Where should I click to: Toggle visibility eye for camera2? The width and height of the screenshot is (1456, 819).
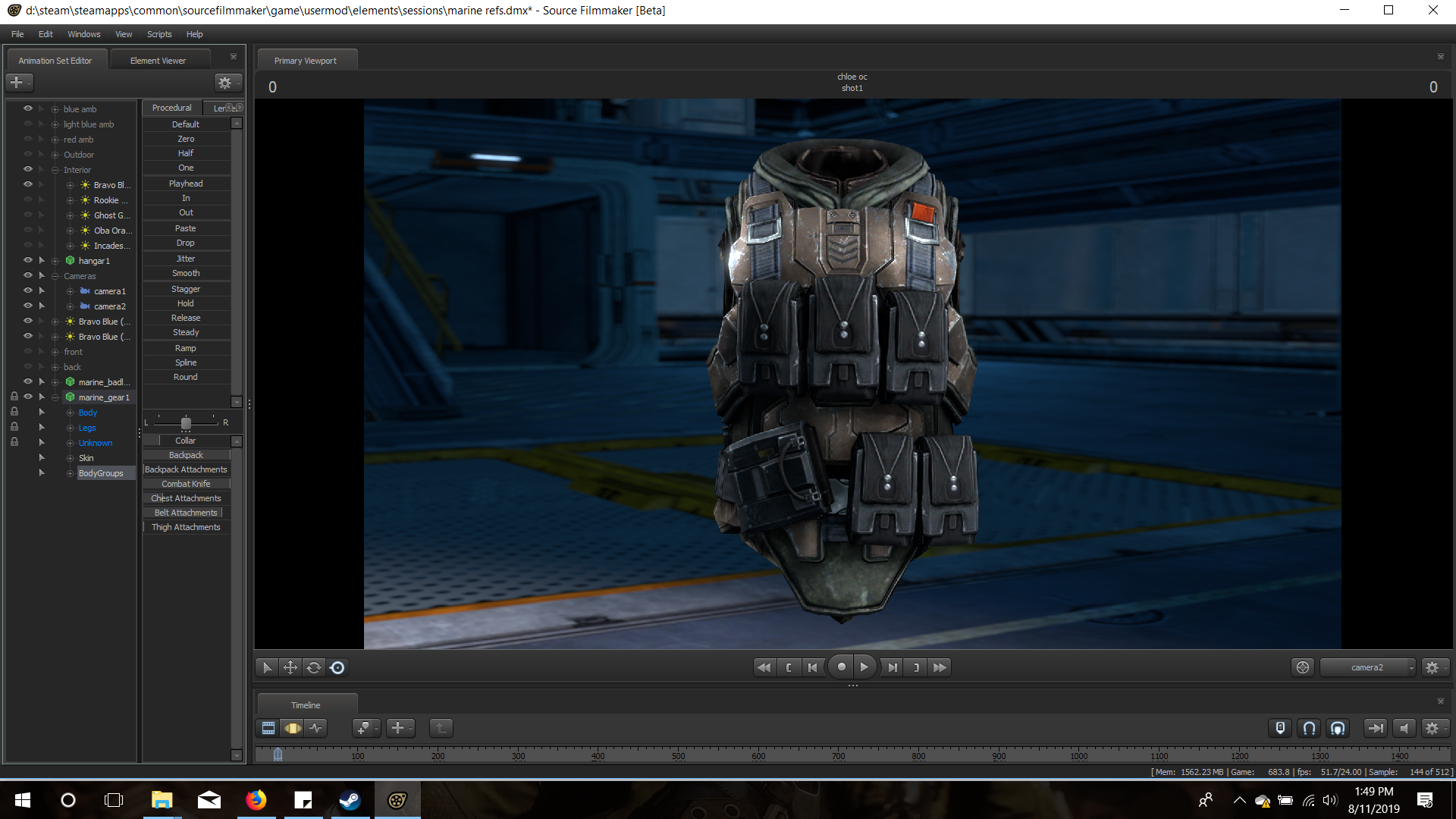click(x=28, y=306)
